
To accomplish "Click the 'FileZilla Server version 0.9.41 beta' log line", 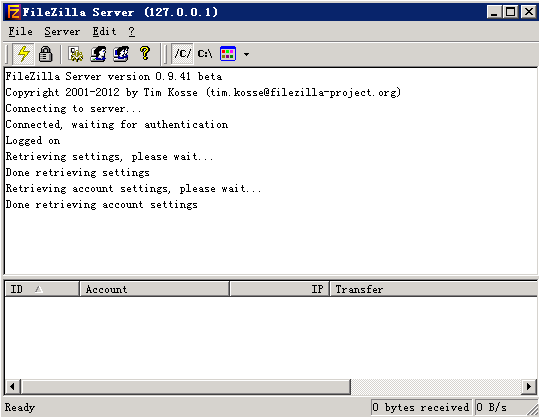I will [114, 76].
